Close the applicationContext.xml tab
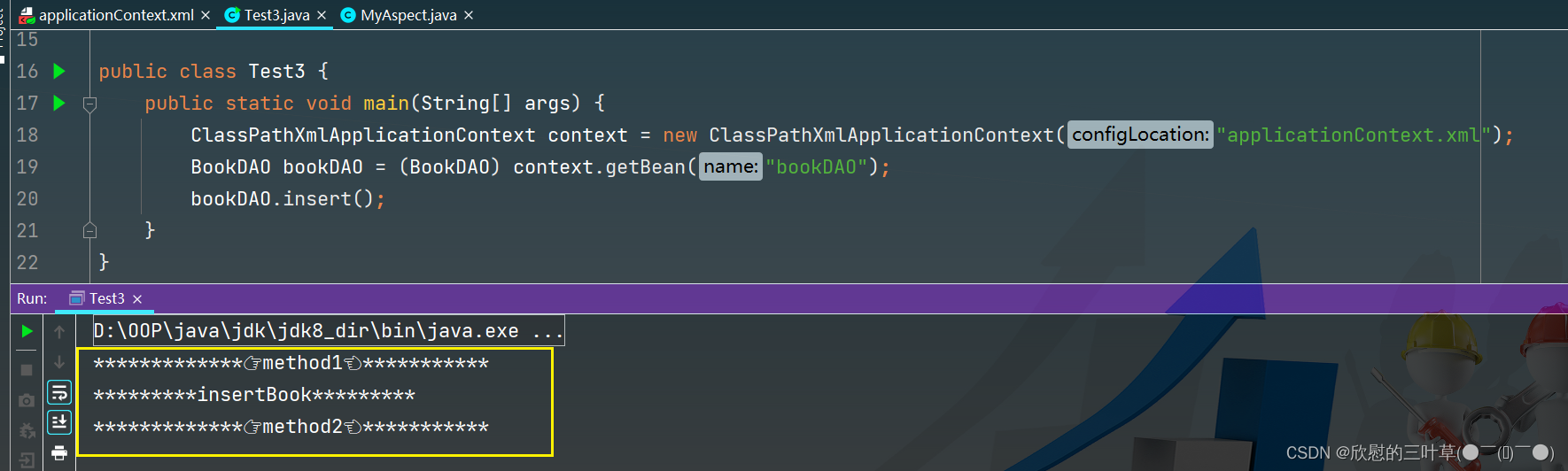 tap(206, 15)
